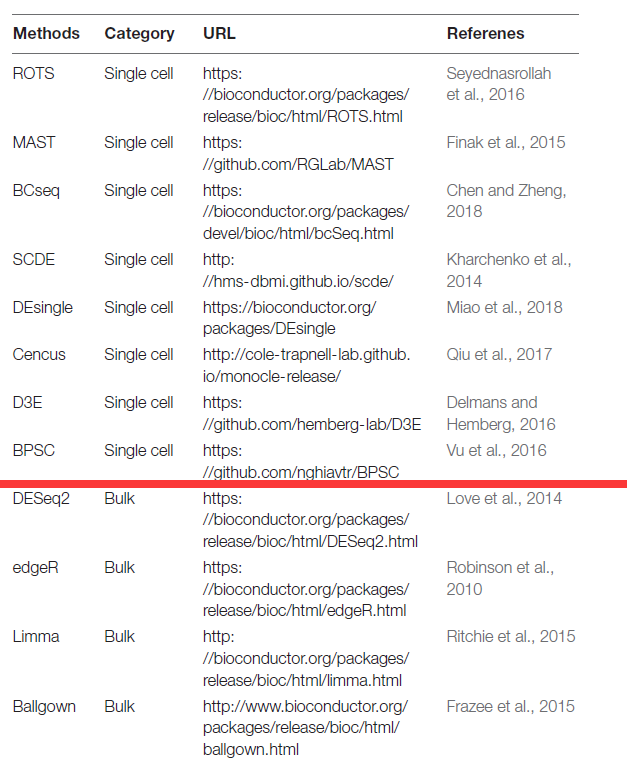Click the Robinson et al., 2010 reference
Screen dimensions: 627x777
tap(500, 578)
